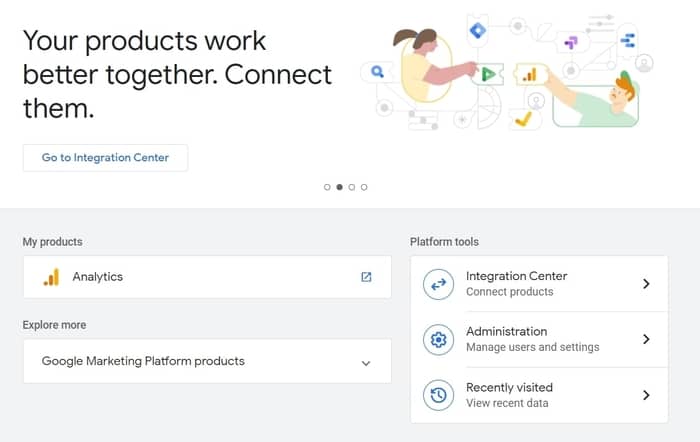
Task: Select the third carousel dot
Action: [x=352, y=187]
